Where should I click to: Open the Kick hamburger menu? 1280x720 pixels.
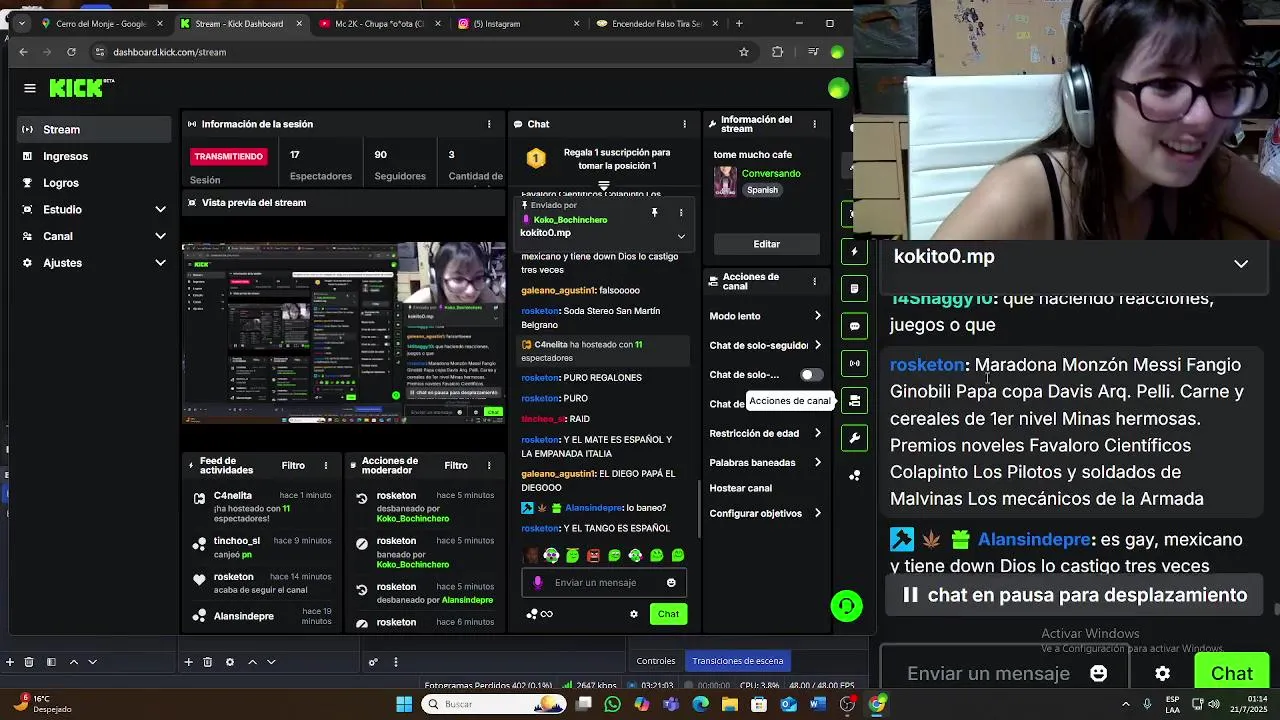(x=30, y=88)
